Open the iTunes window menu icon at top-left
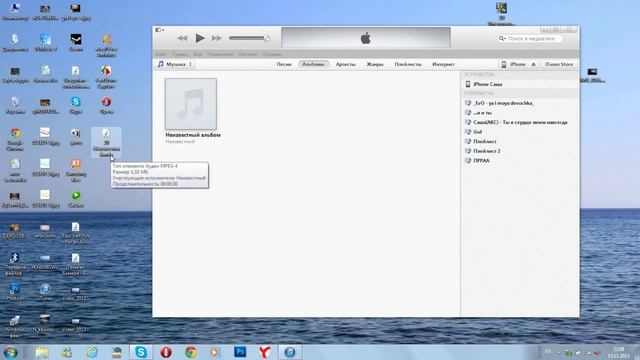 (159, 30)
